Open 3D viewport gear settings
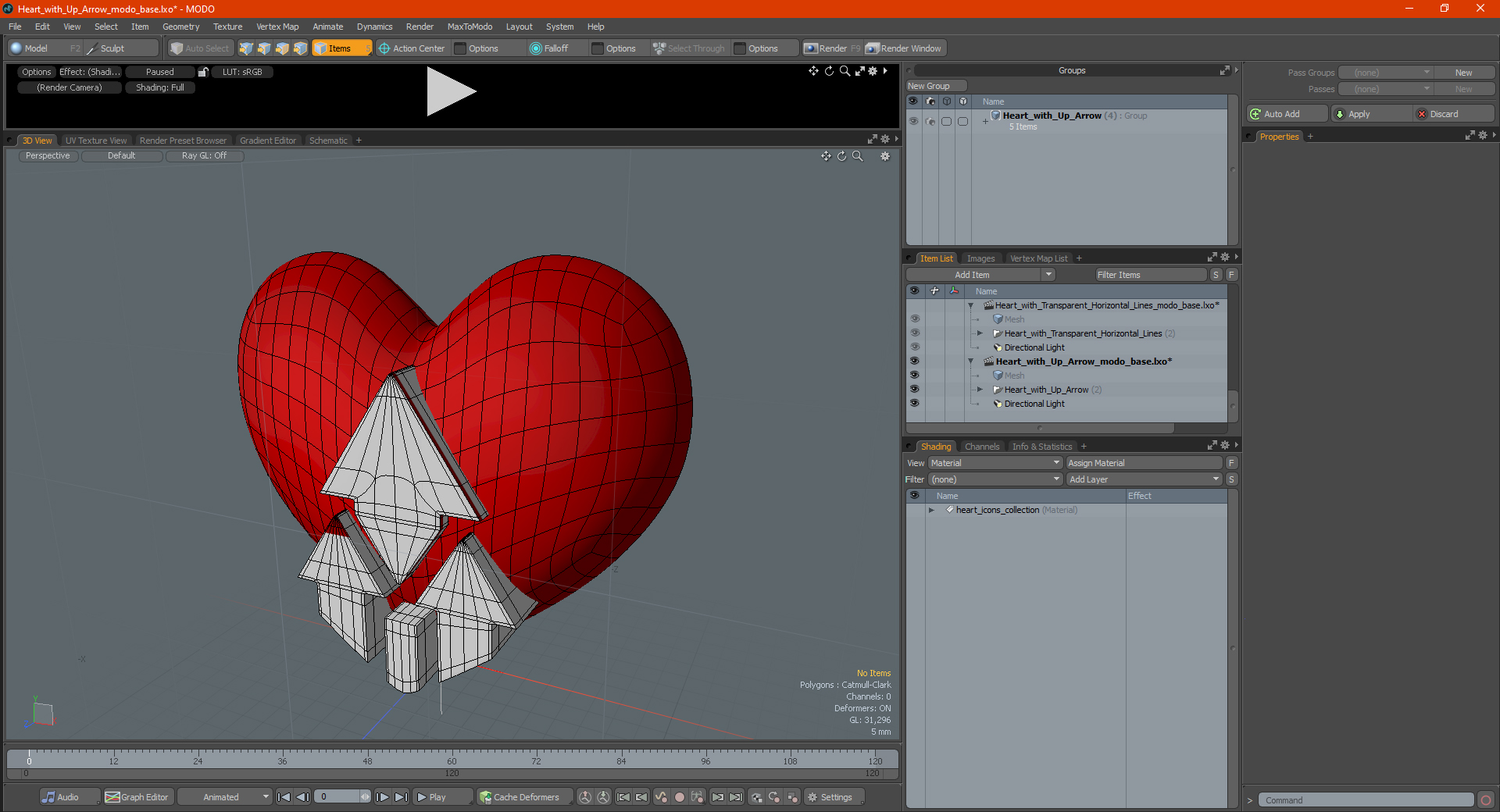The height and width of the screenshot is (812, 1500). (x=885, y=156)
